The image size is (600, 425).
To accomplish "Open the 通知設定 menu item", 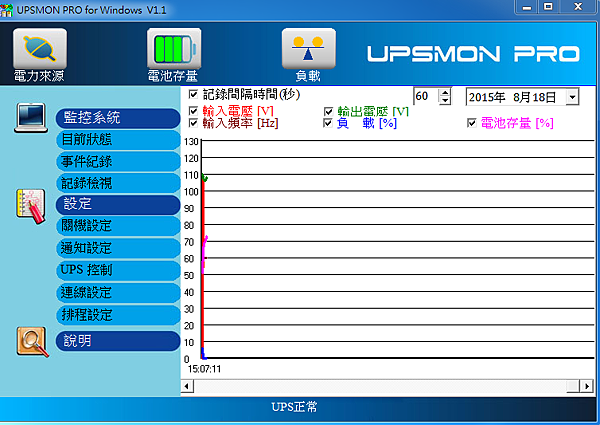I will 118,248.
